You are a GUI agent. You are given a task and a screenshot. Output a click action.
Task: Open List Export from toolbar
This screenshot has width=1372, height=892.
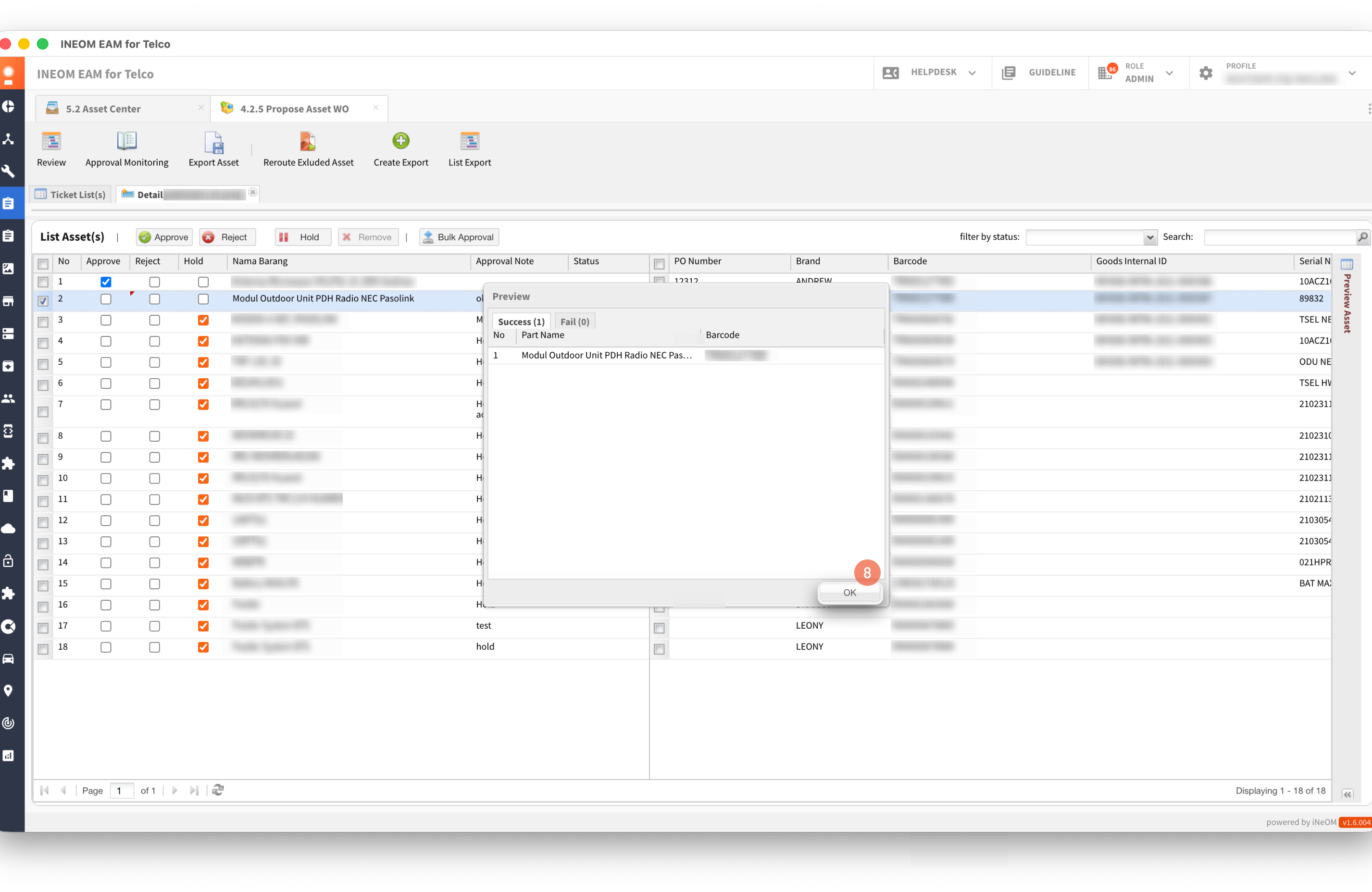pos(469,142)
